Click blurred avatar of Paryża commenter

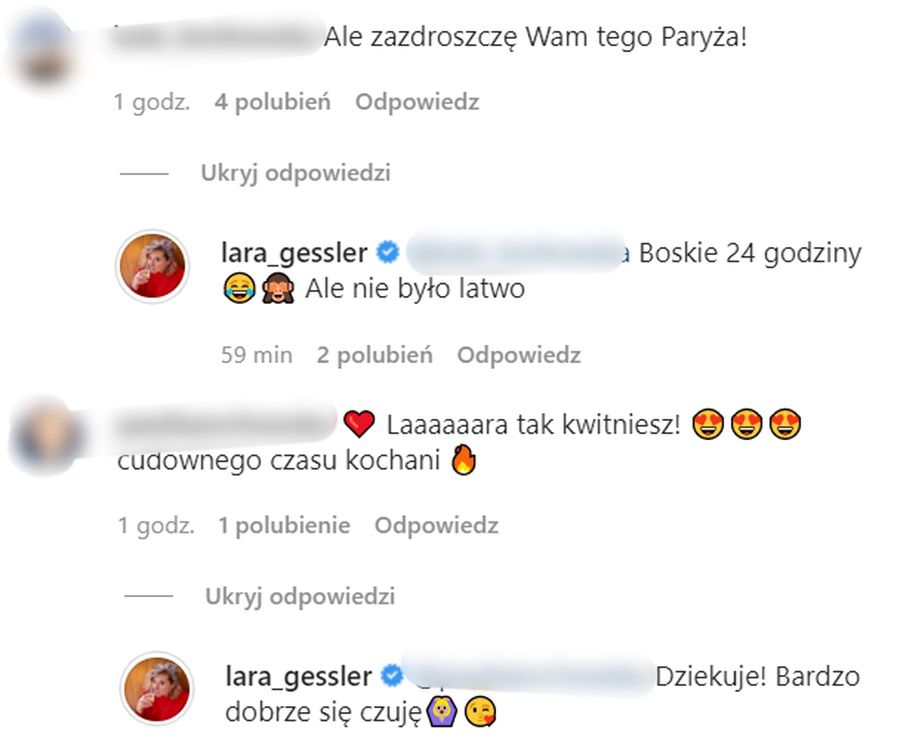(41, 52)
